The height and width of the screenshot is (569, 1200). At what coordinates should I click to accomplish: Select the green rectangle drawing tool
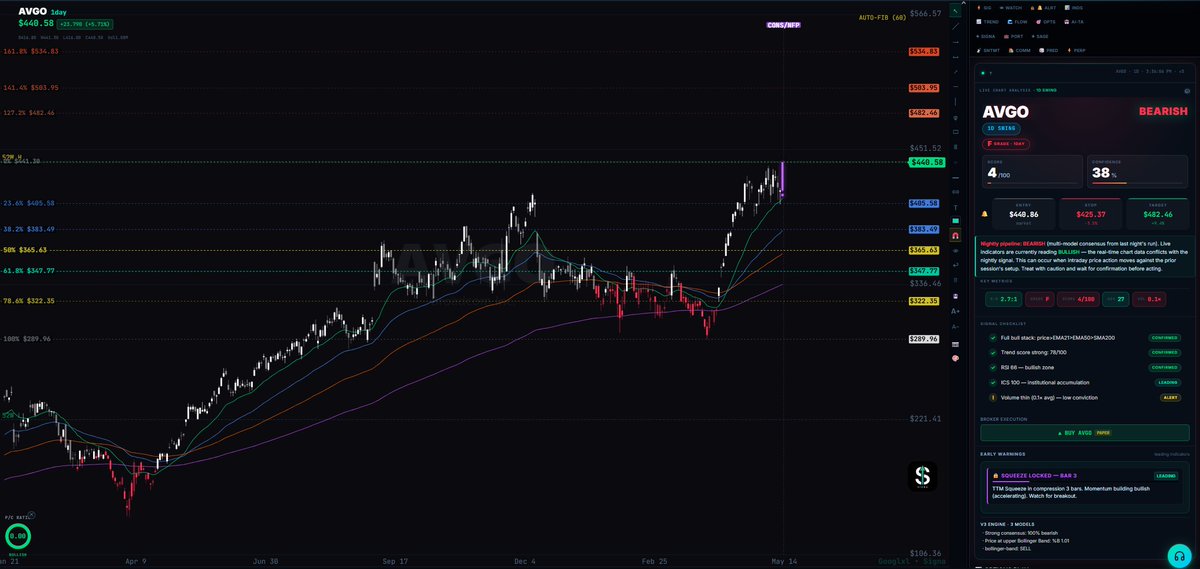click(955, 221)
